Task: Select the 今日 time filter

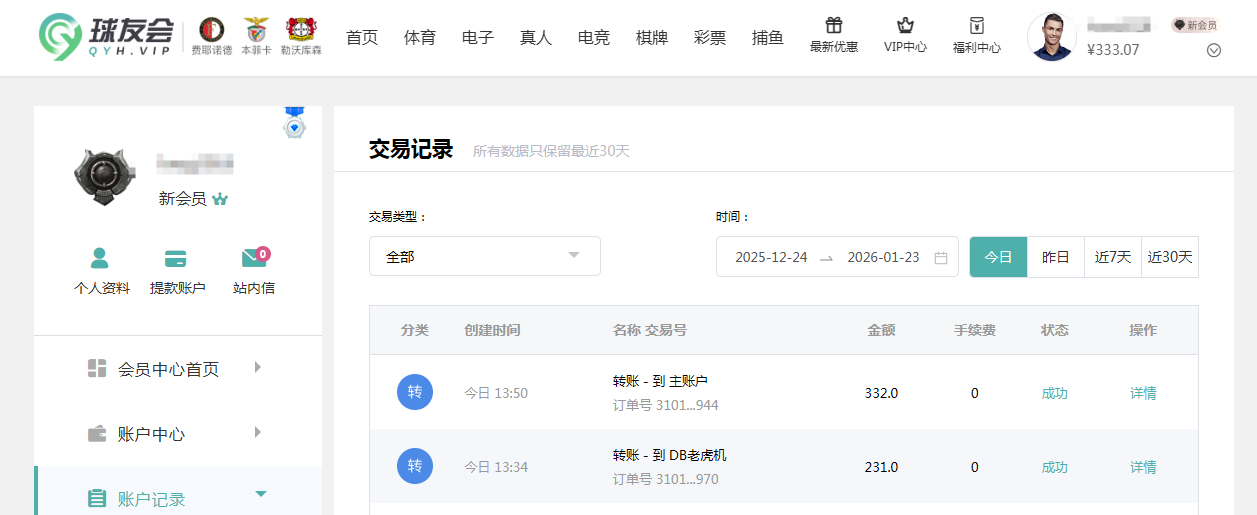Action: (x=999, y=257)
